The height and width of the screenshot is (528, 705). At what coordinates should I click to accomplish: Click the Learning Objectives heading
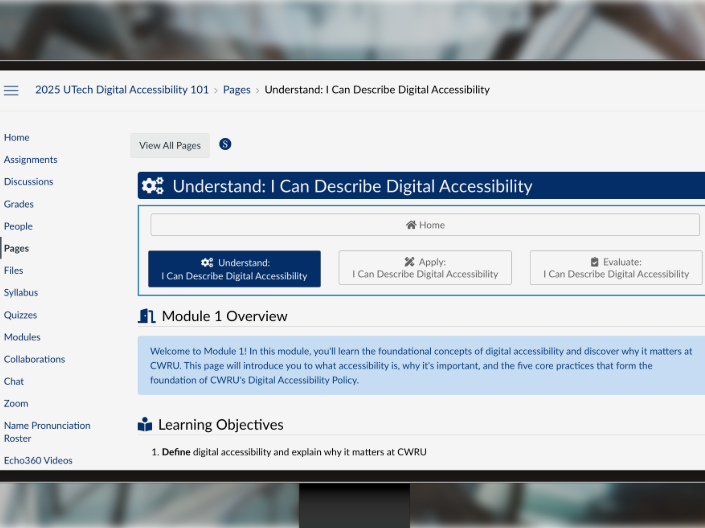tap(220, 424)
